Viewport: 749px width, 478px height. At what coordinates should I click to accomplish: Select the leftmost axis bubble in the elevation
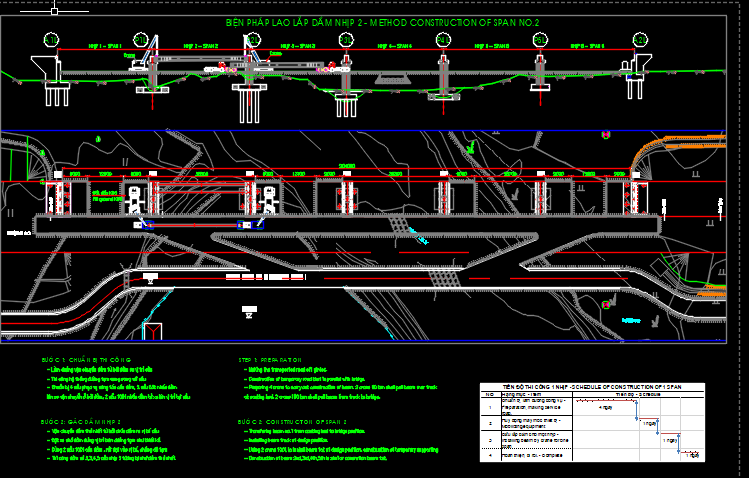click(x=52, y=40)
